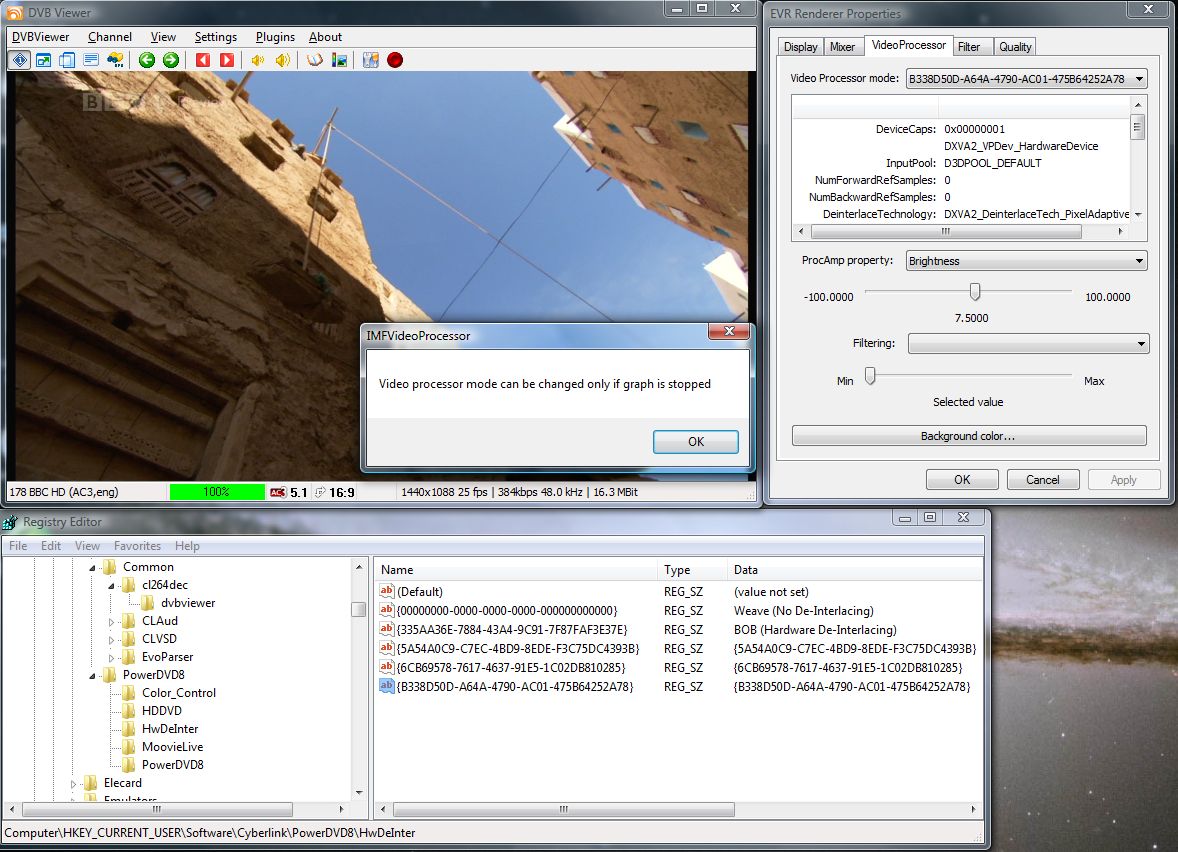Click OK in EVR Renderer Properties
The height and width of the screenshot is (852, 1178).
point(962,479)
